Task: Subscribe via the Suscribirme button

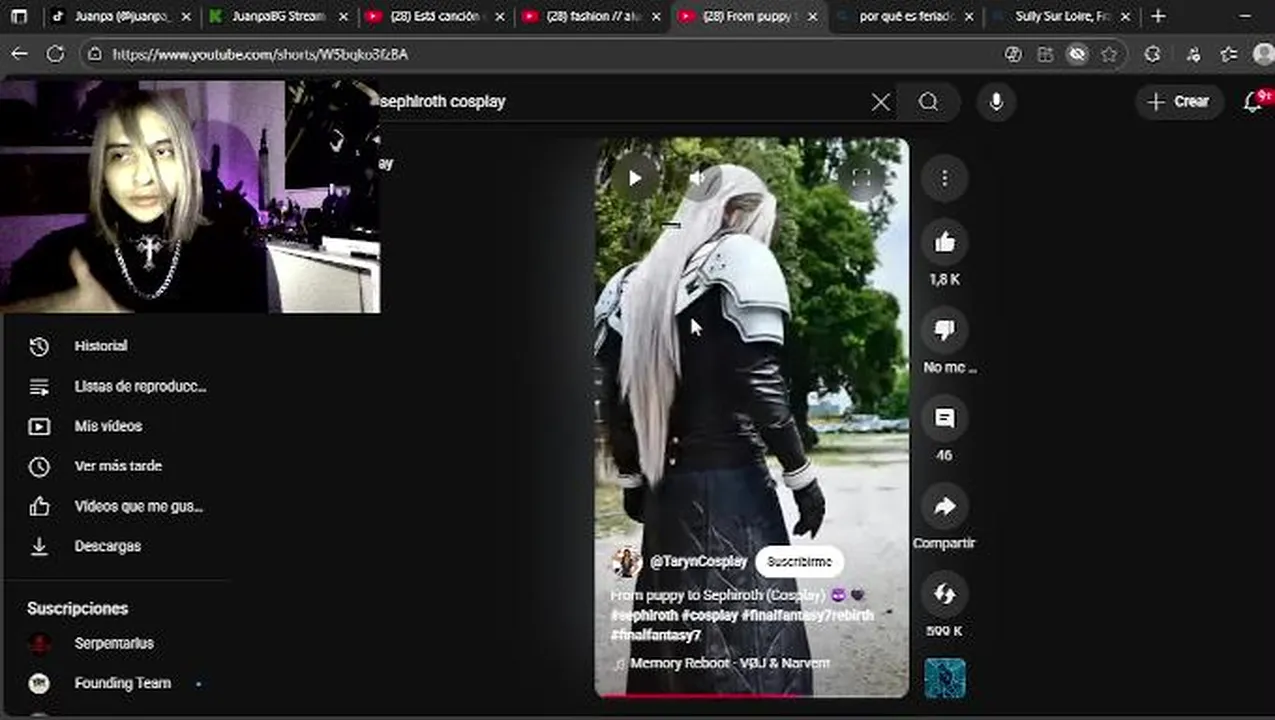Action: point(799,562)
